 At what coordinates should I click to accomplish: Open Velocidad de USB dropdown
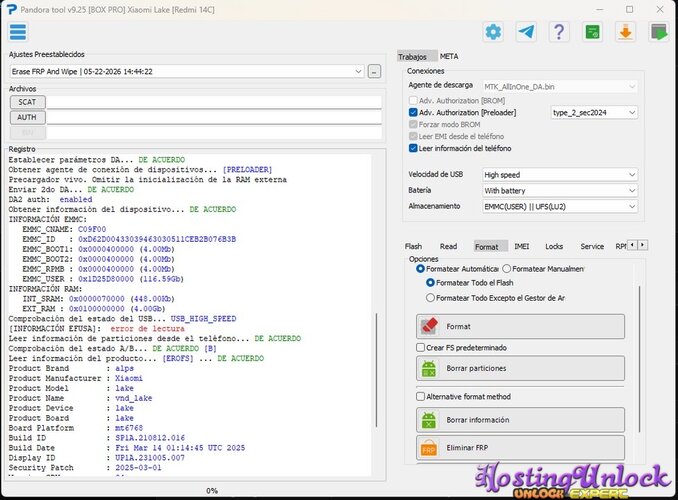click(x=560, y=175)
